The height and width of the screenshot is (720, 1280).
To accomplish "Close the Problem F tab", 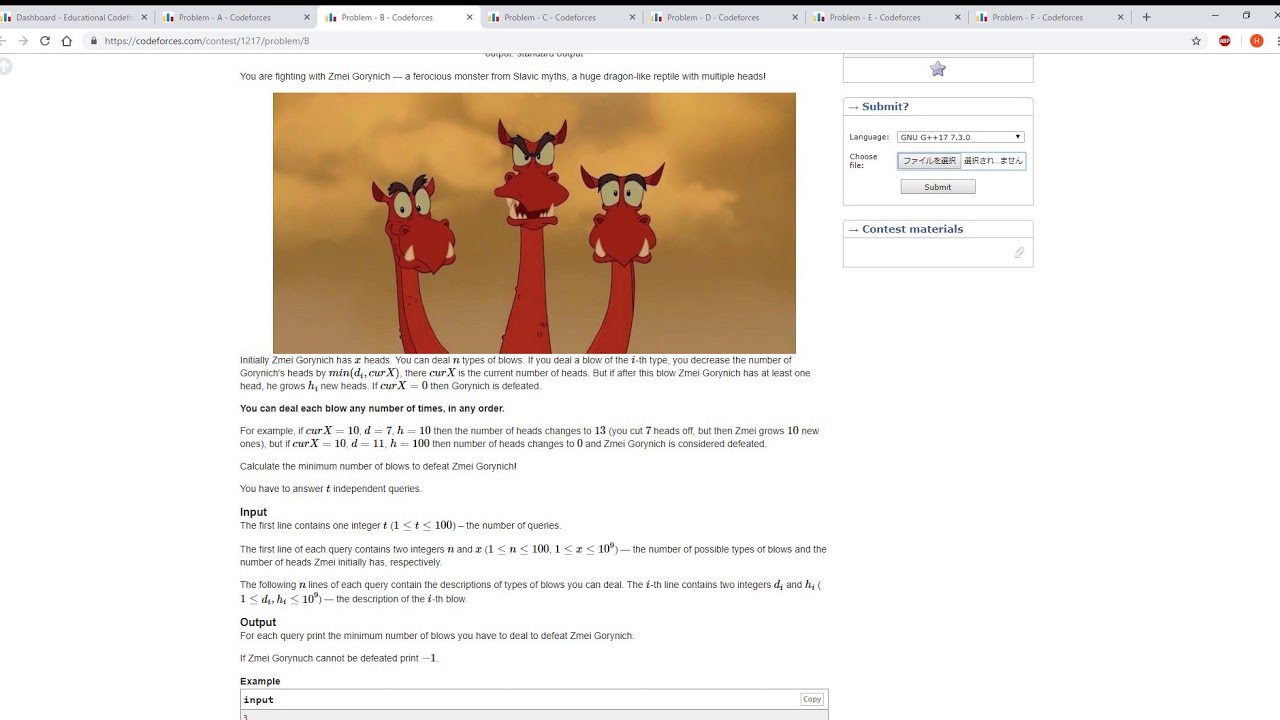I will [1121, 17].
